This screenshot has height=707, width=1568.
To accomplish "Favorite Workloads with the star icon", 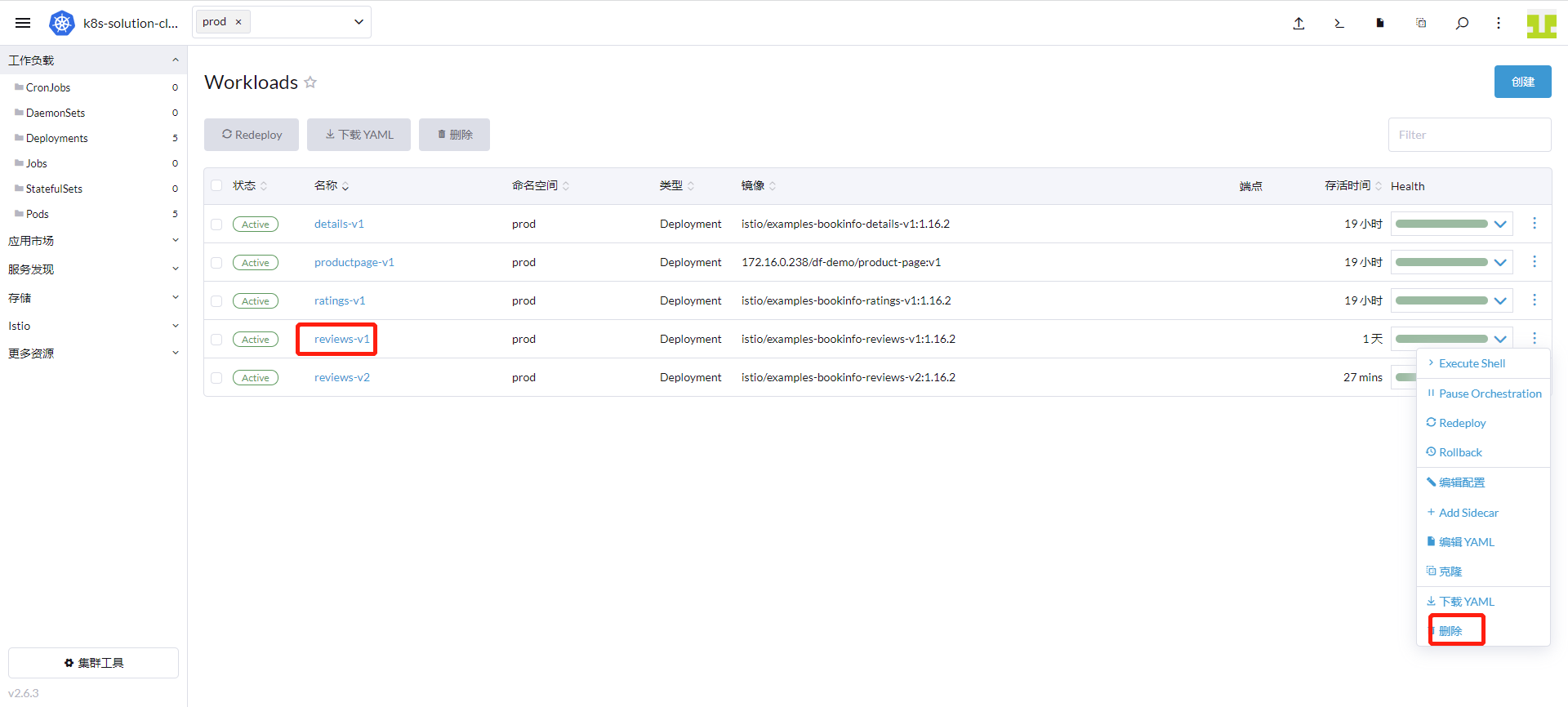I will (310, 82).
